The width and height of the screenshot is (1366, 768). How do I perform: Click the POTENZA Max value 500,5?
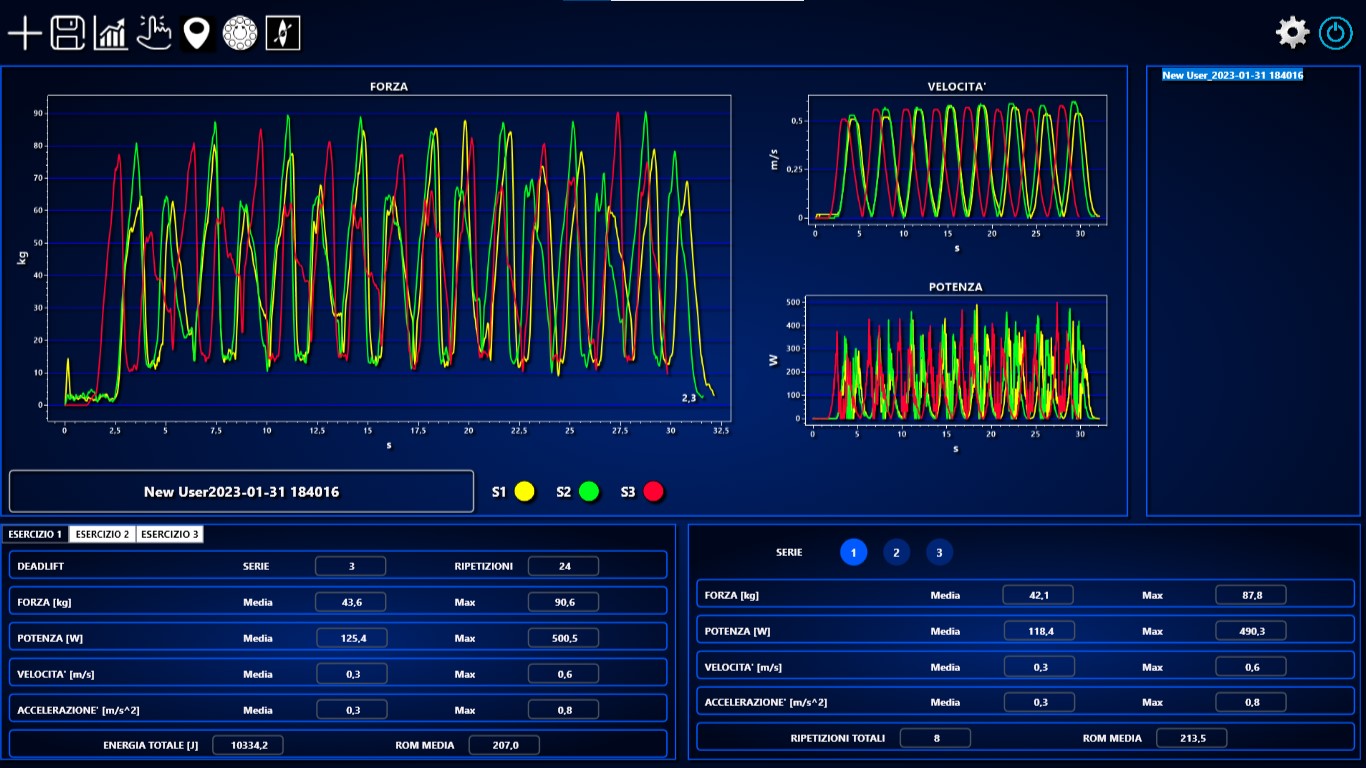pyautogui.click(x=564, y=638)
